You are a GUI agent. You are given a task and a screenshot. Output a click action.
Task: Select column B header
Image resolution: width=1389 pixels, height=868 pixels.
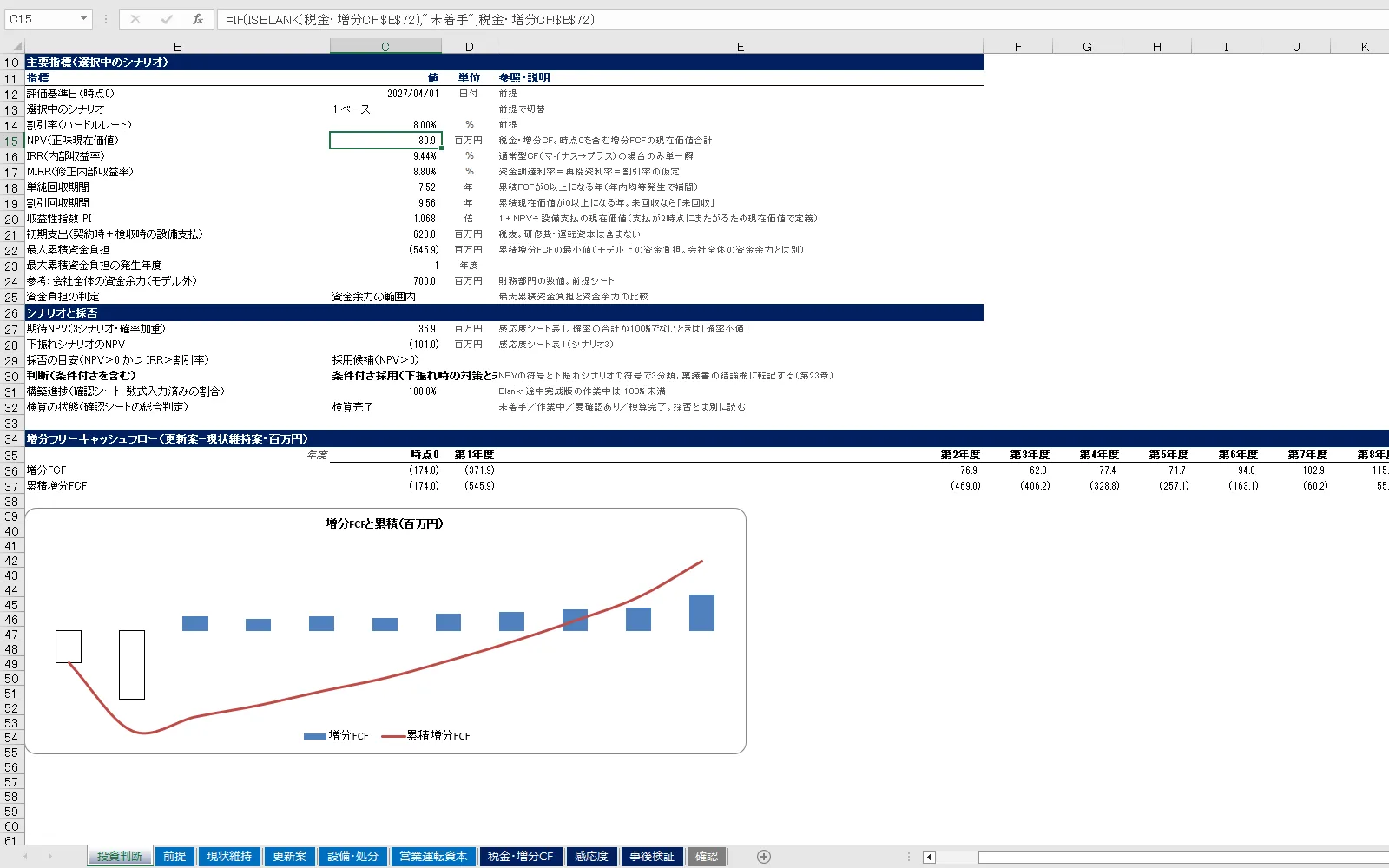177,47
